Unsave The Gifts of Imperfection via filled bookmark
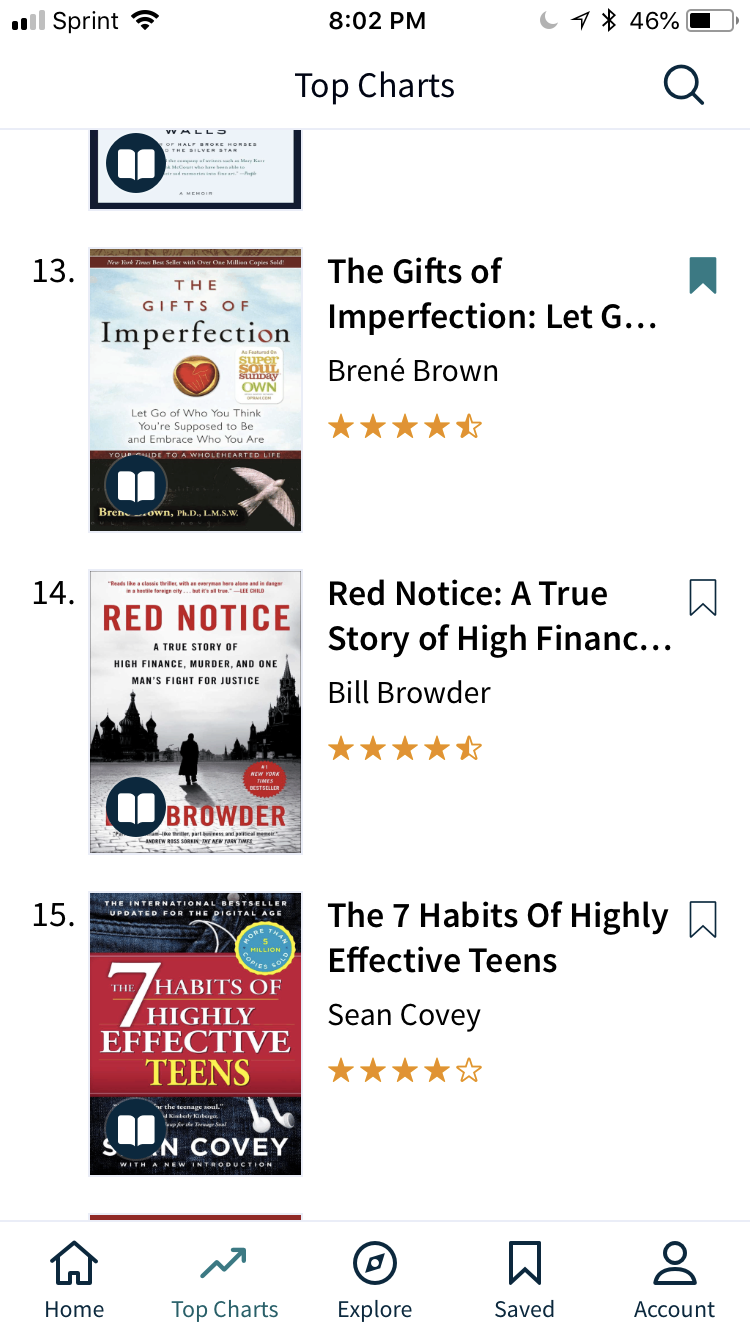 point(704,273)
